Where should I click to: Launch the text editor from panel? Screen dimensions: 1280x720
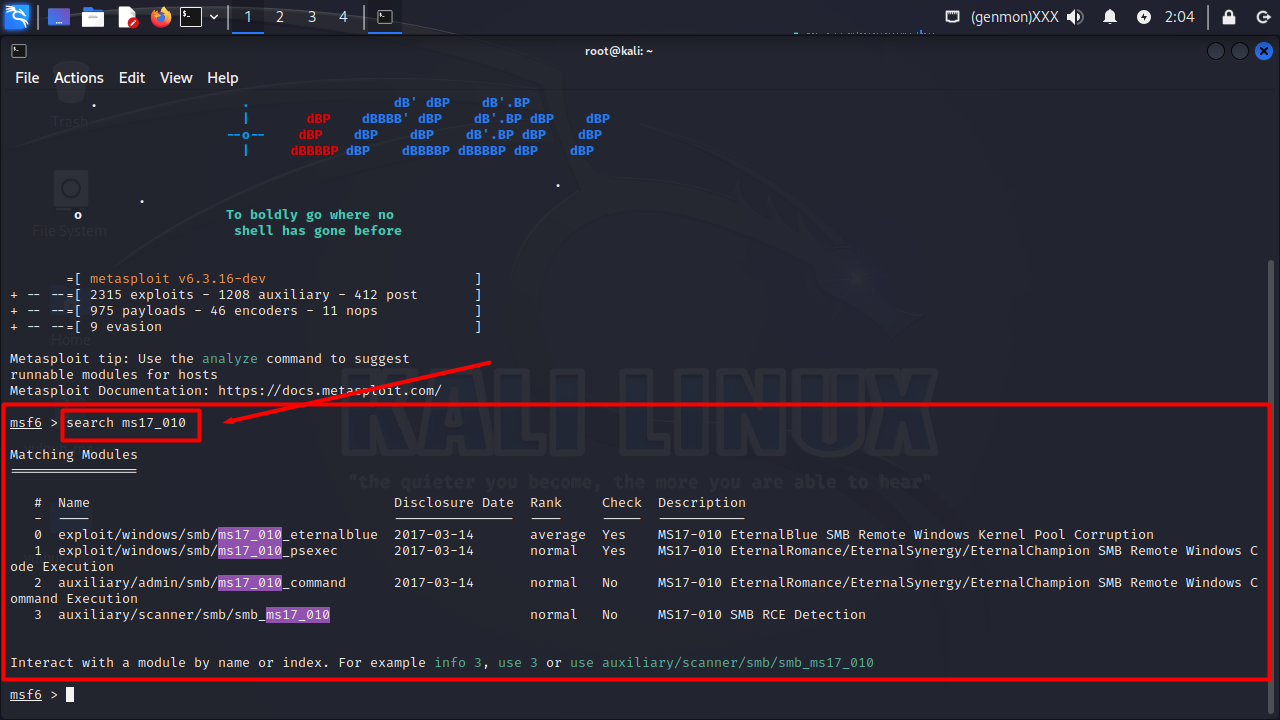pos(127,17)
